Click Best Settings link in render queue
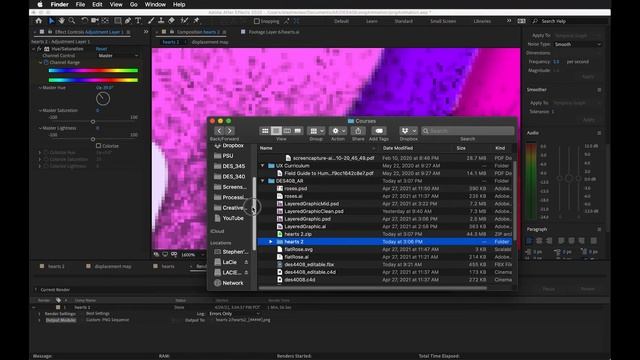The image size is (640, 360). coord(98,313)
